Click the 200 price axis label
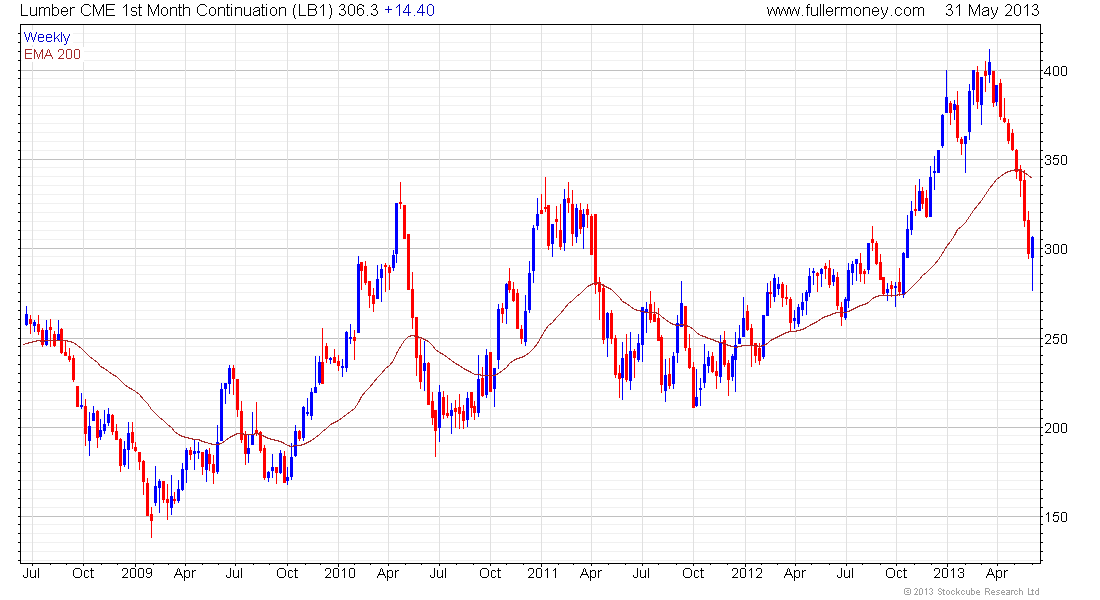Screen dimensions: 1100x600 [x=1056, y=428]
